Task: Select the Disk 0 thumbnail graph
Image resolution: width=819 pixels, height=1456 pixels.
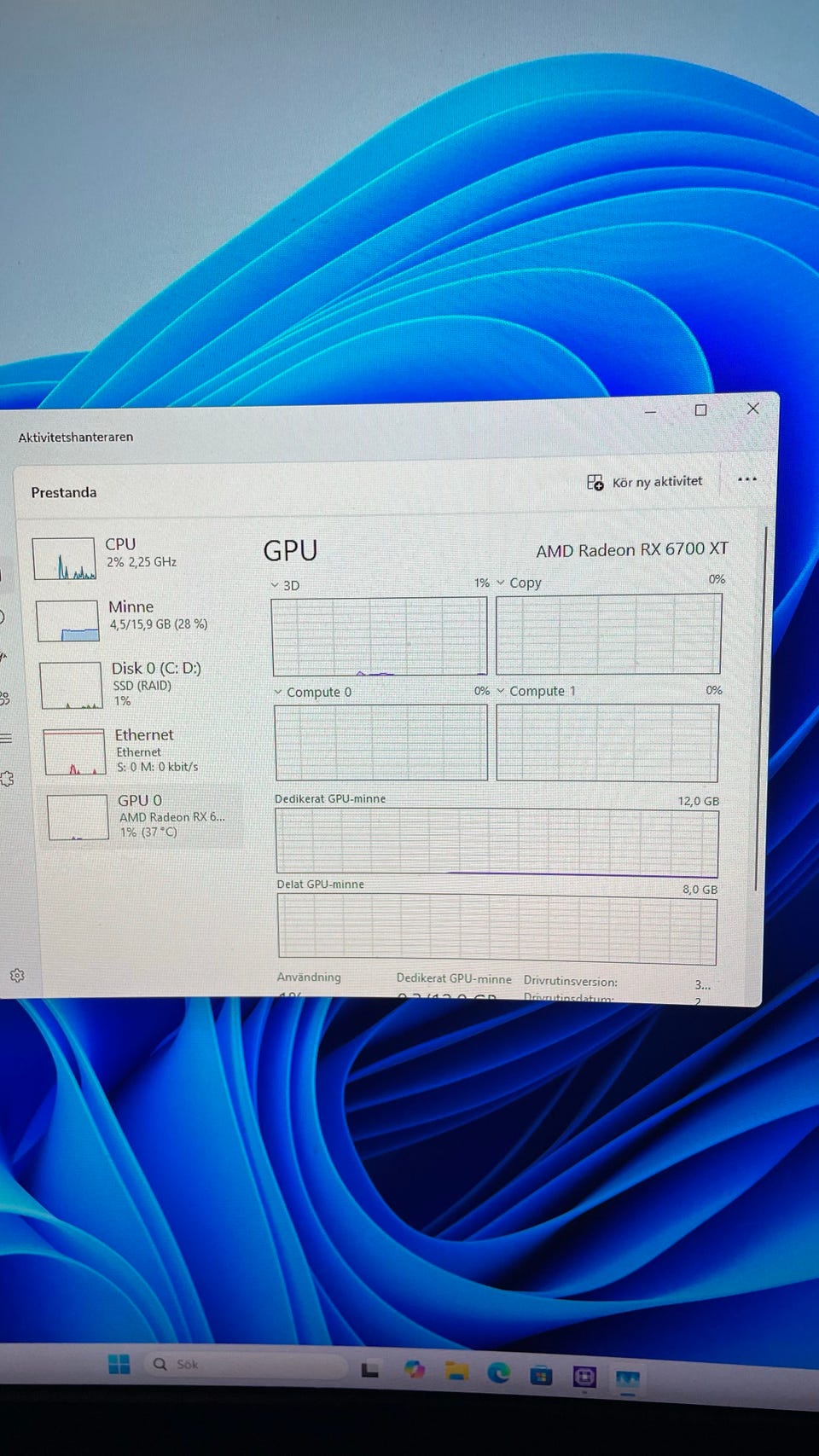Action: click(71, 686)
